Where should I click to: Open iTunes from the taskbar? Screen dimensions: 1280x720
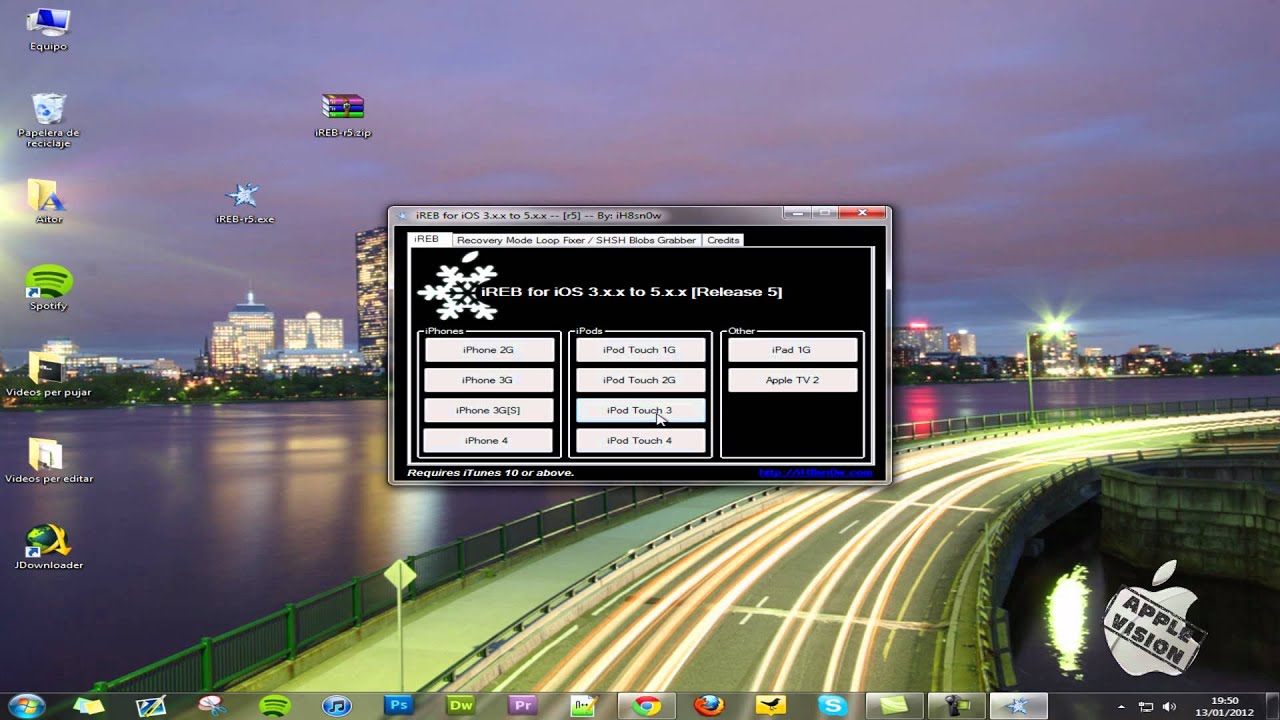tap(337, 705)
